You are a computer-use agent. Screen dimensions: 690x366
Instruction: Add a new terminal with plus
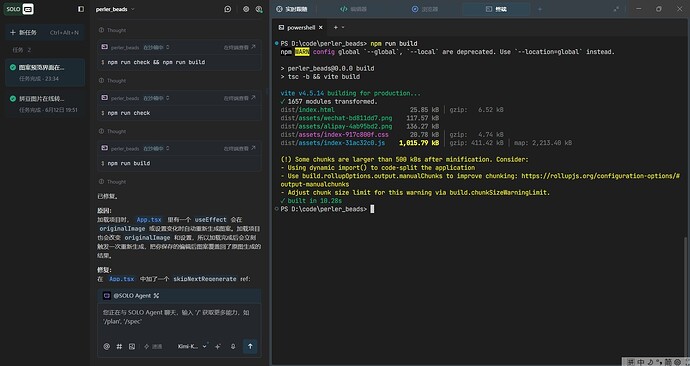[335, 27]
